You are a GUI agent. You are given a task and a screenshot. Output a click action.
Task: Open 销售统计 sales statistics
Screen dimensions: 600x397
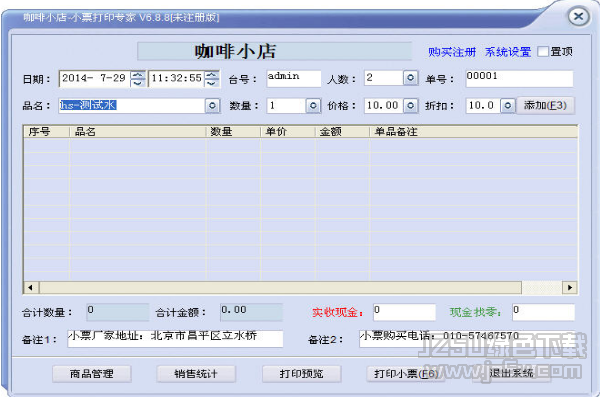click(196, 374)
